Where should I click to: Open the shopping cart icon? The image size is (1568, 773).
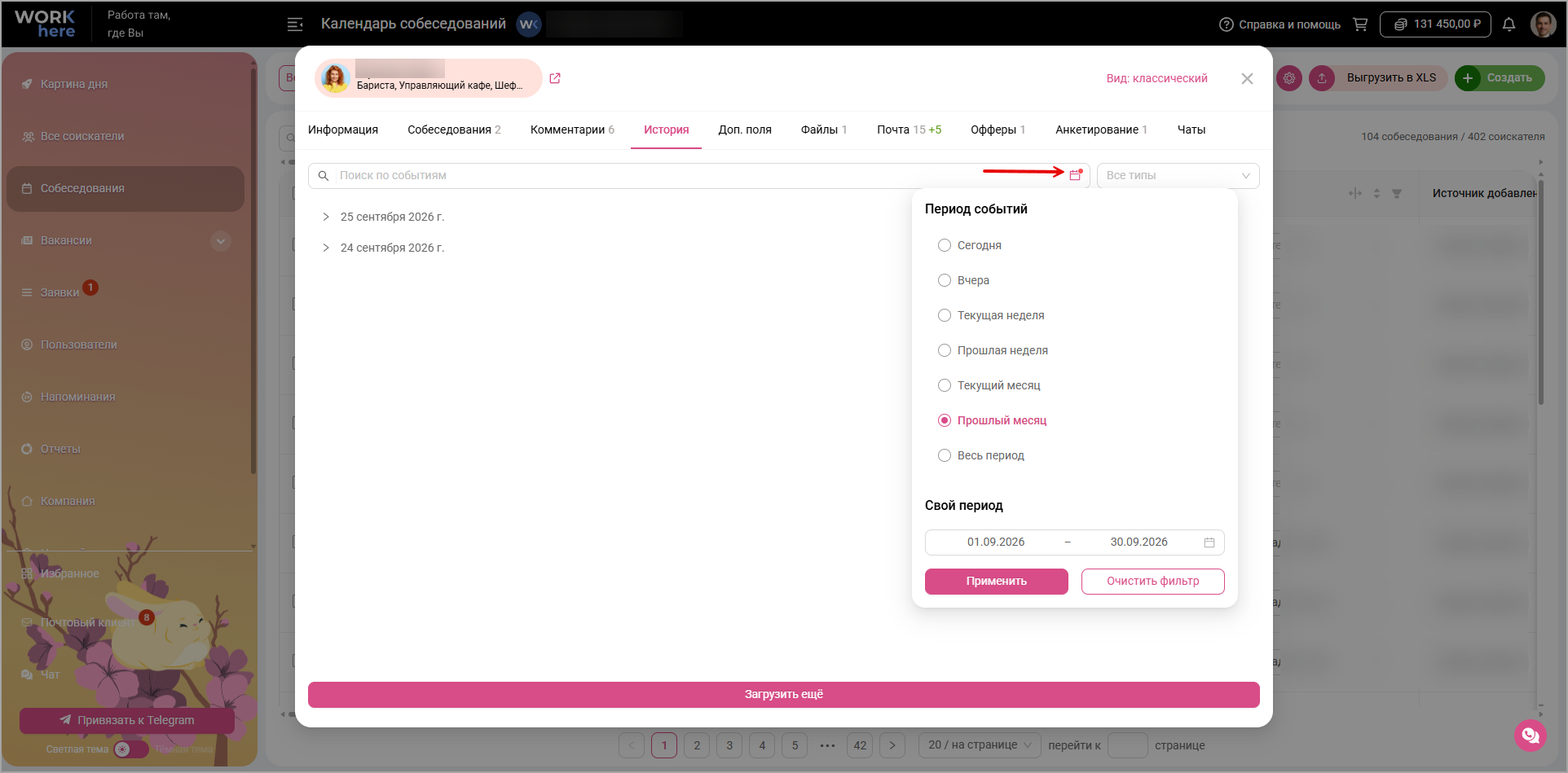click(x=1360, y=24)
